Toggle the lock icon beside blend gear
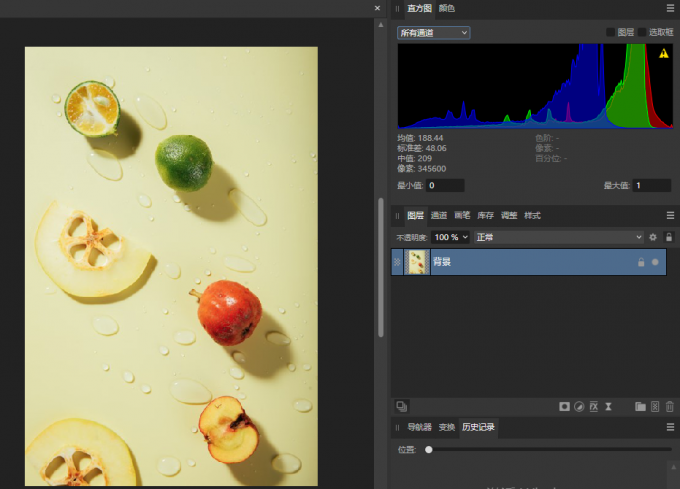This screenshot has height=489, width=680. [669, 237]
